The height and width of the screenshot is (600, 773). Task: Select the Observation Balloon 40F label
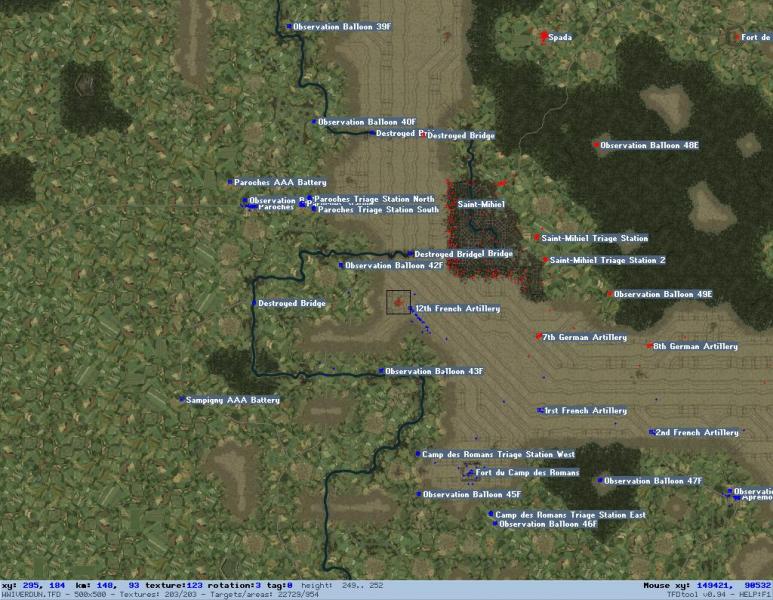[x=367, y=122]
